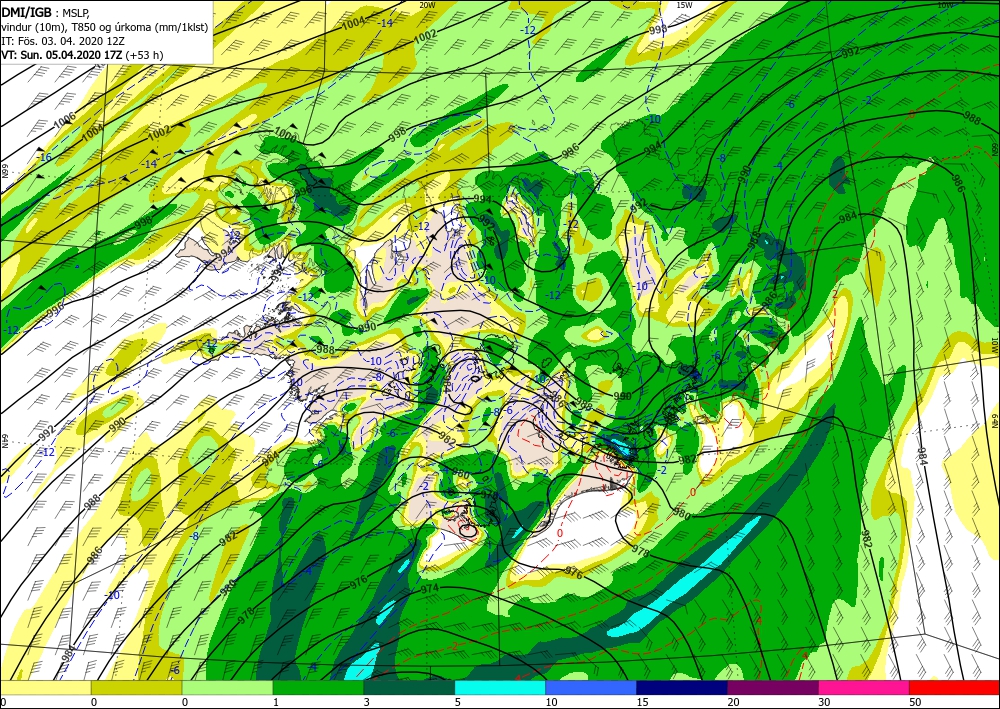Click the "-16" temperature contour label
The image size is (1000, 709).
click(44, 157)
